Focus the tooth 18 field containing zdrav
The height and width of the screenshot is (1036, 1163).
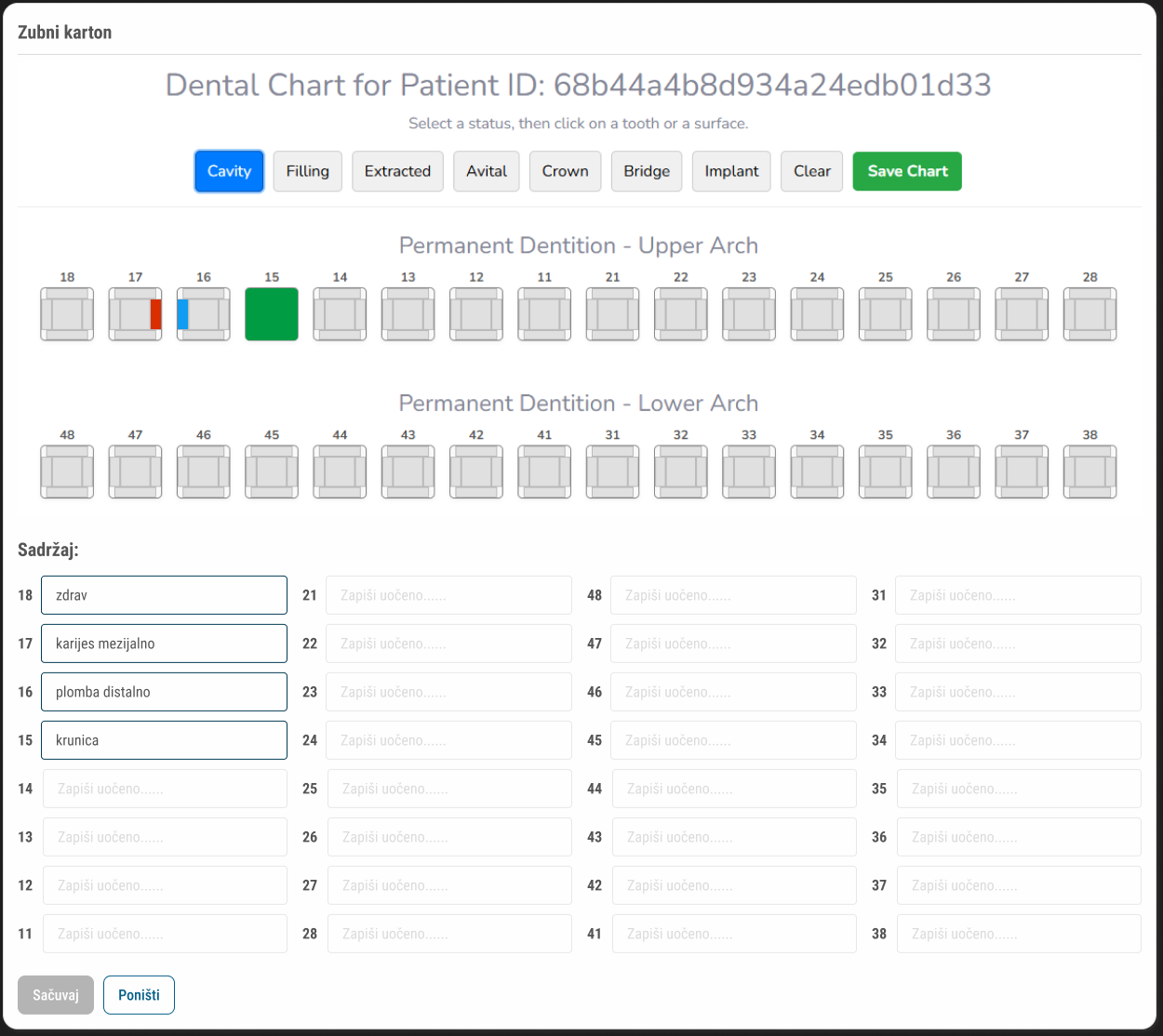click(164, 595)
